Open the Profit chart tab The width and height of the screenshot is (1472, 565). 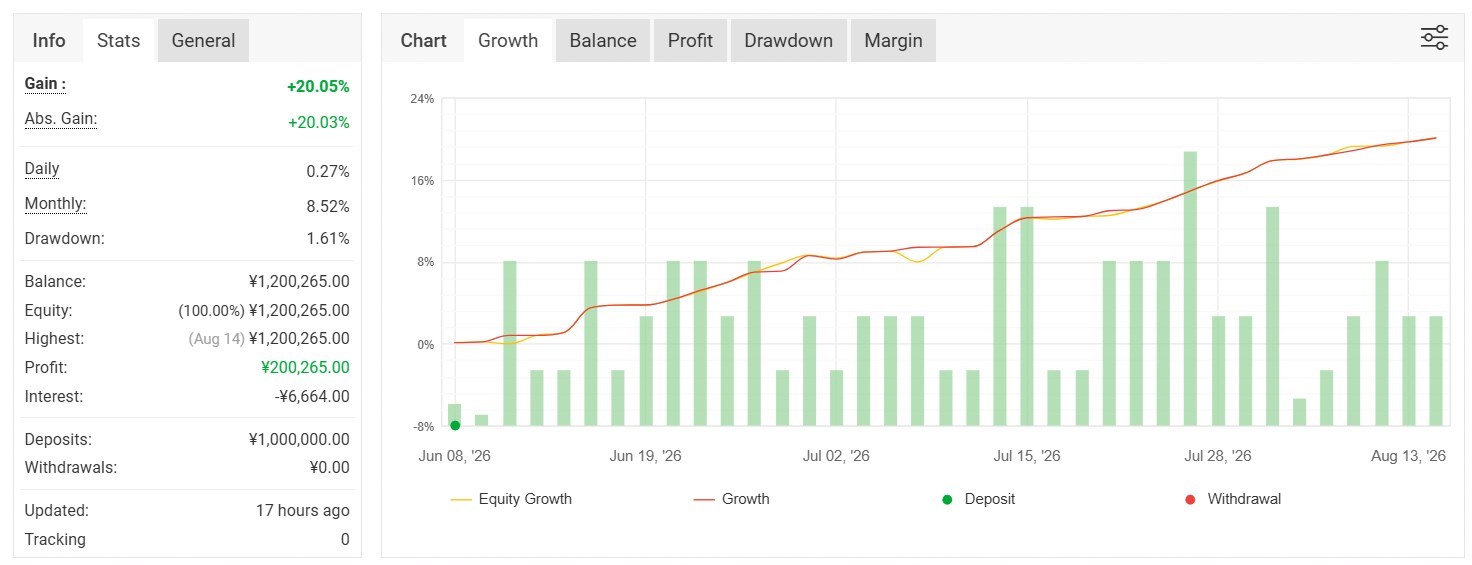coord(691,41)
